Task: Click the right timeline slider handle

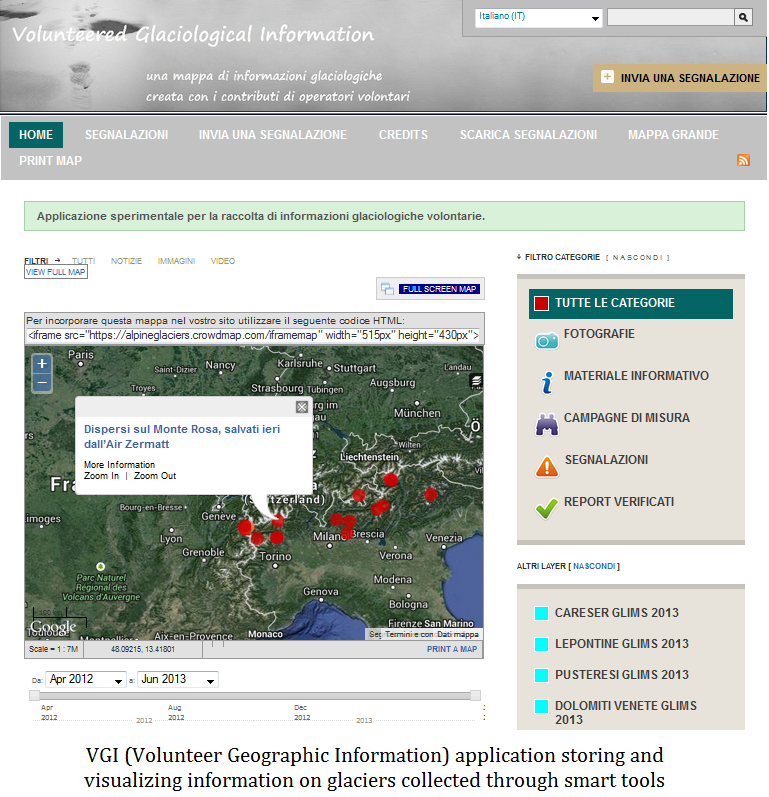Action: pyautogui.click(x=475, y=695)
